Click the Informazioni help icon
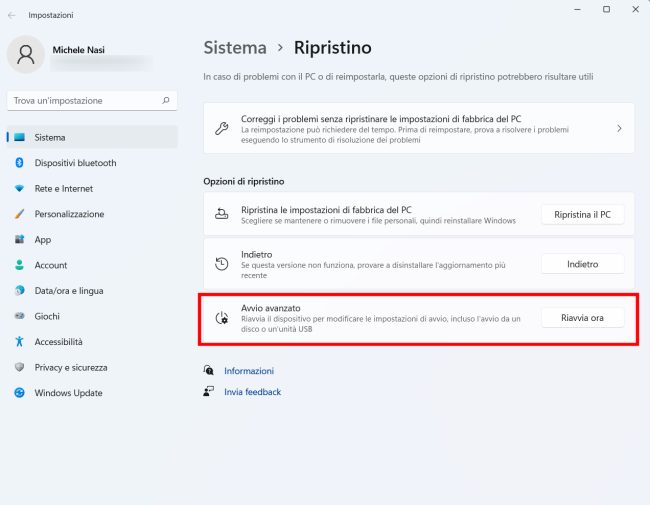The image size is (650, 505). (209, 370)
